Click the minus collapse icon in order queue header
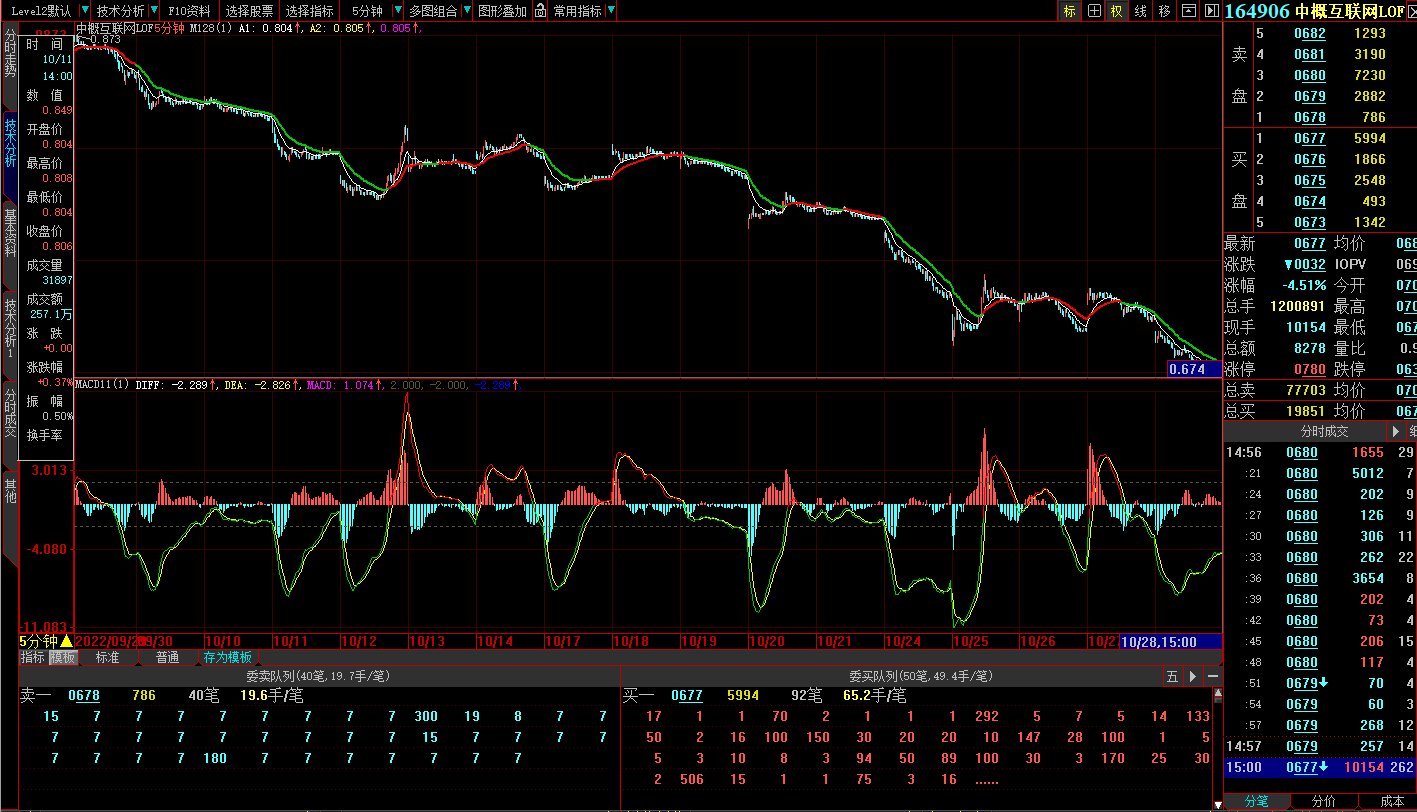 (x=1213, y=677)
